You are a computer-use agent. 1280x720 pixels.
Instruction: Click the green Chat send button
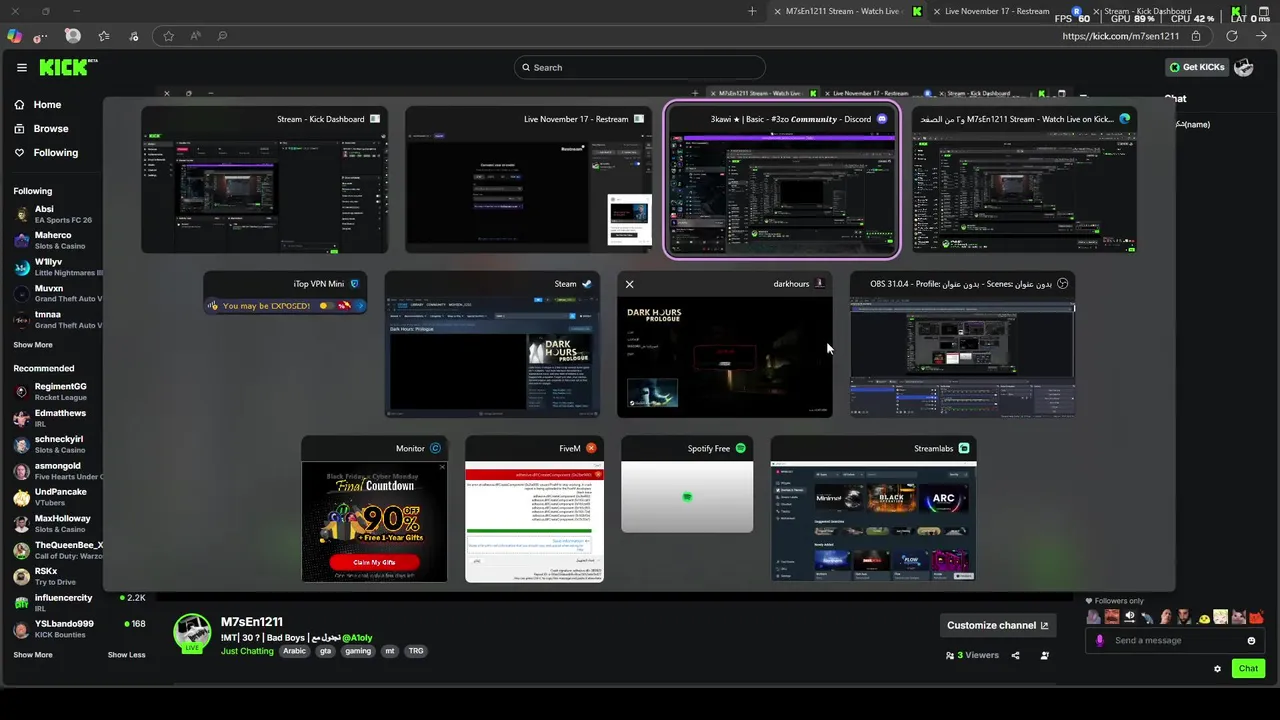[x=1248, y=669]
